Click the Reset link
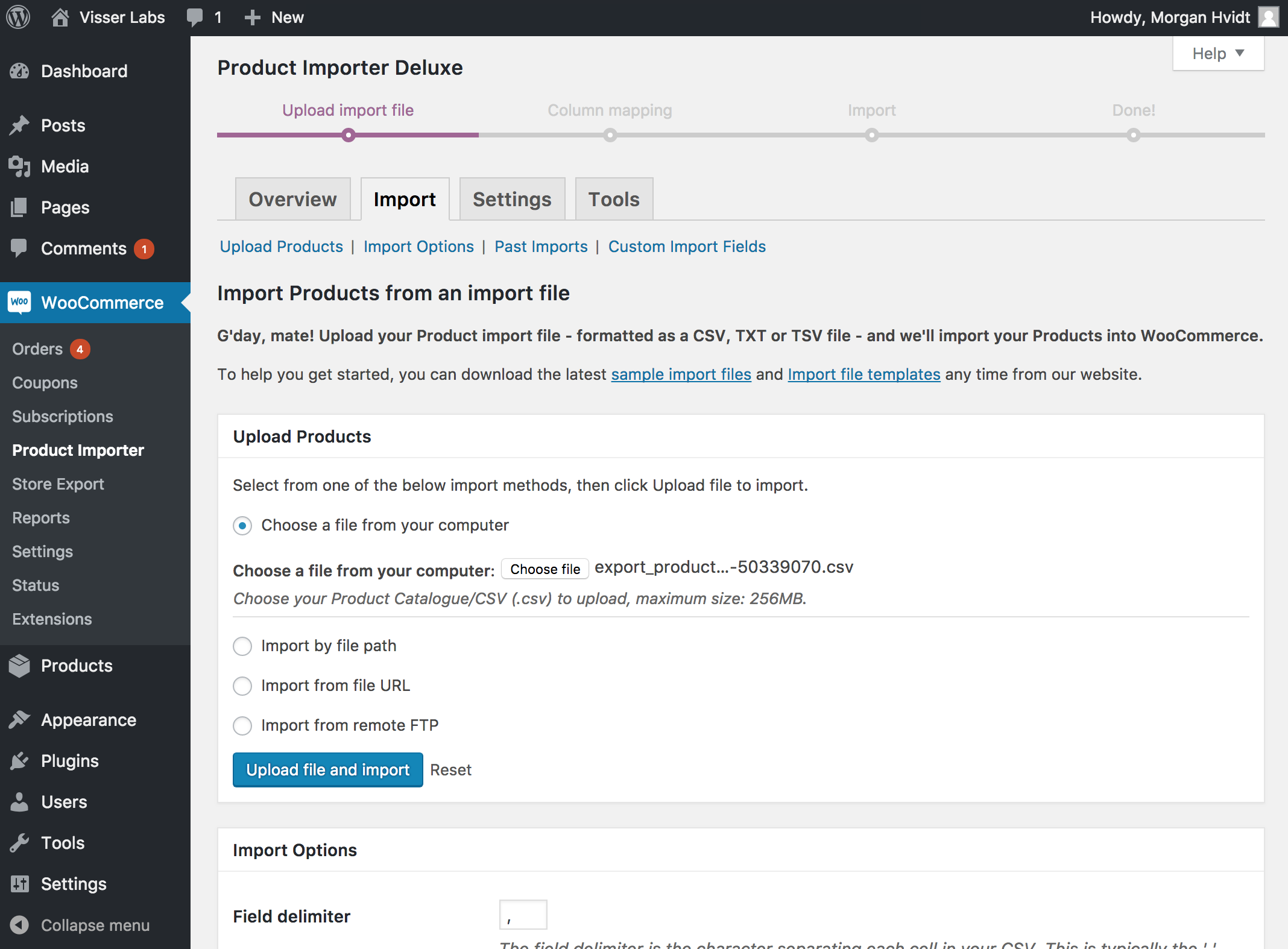The height and width of the screenshot is (949, 1288). coord(450,770)
